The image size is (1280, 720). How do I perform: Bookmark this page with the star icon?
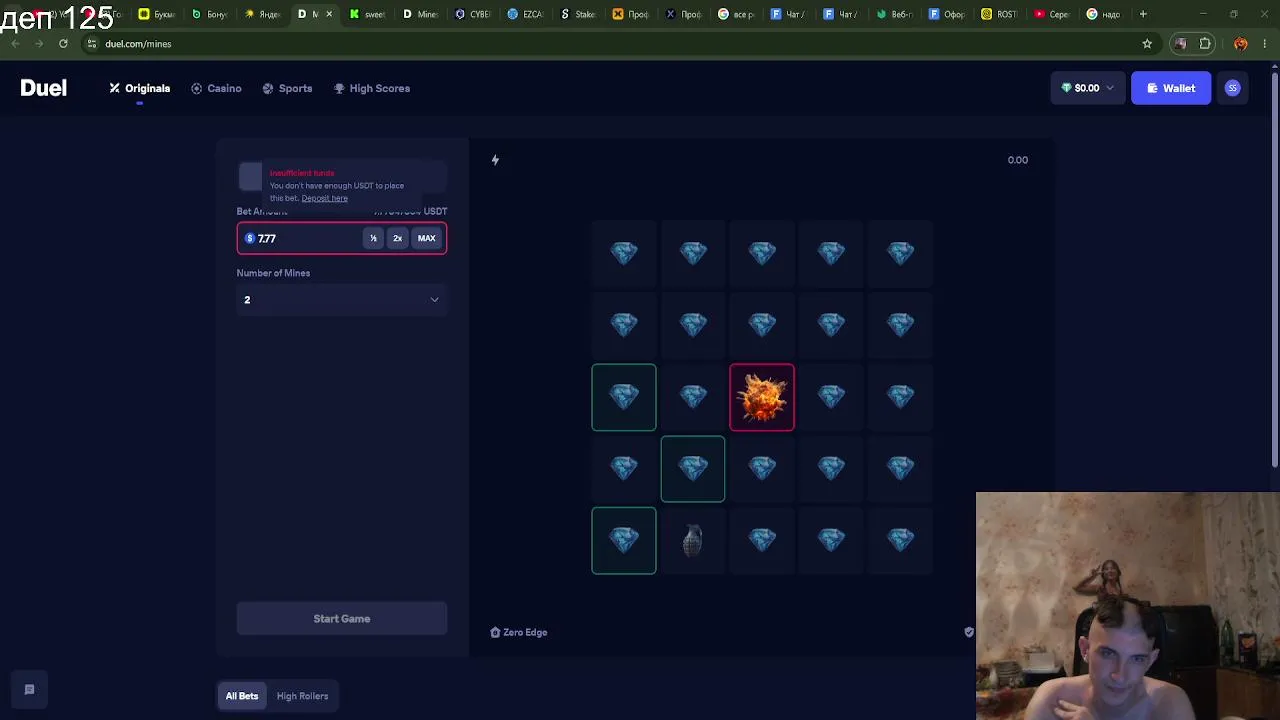(1147, 44)
